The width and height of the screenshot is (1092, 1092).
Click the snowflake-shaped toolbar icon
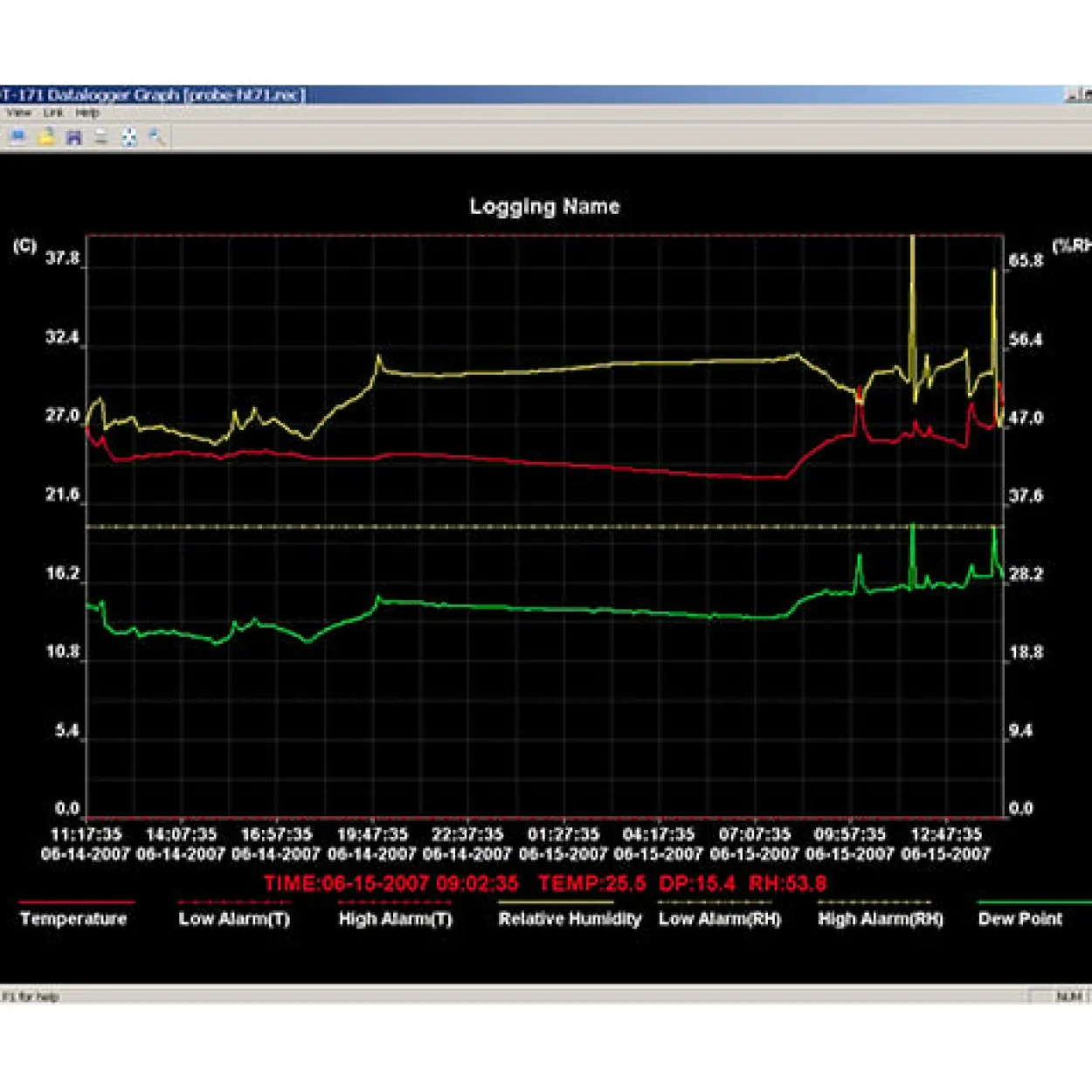click(x=129, y=137)
